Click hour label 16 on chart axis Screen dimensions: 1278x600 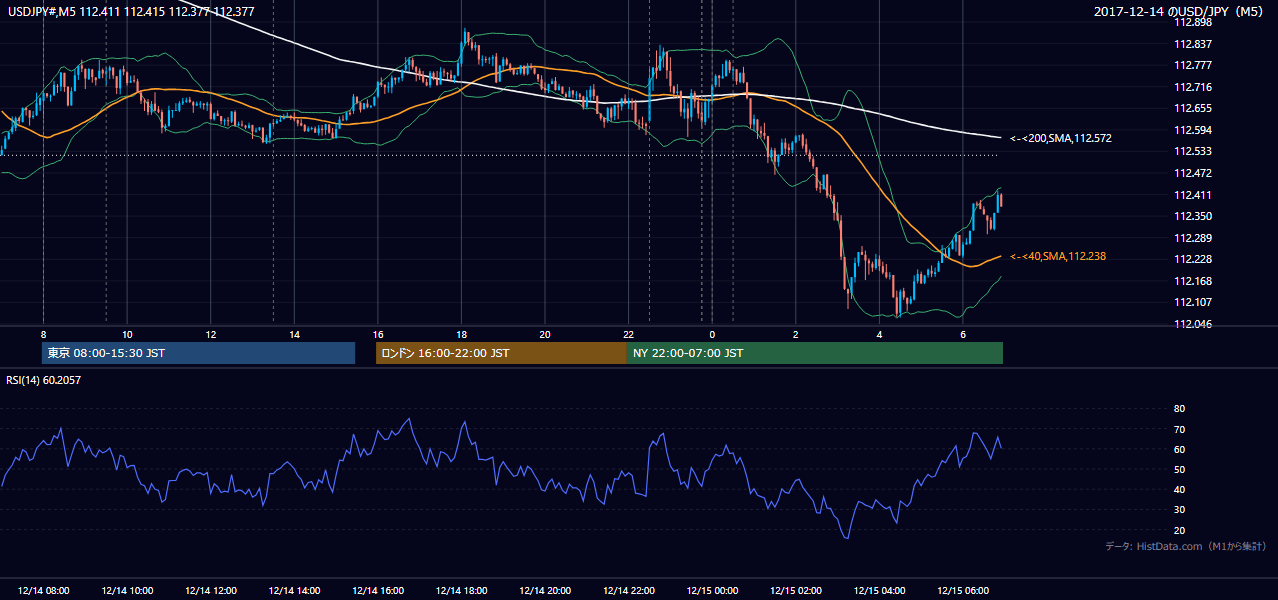click(377, 334)
